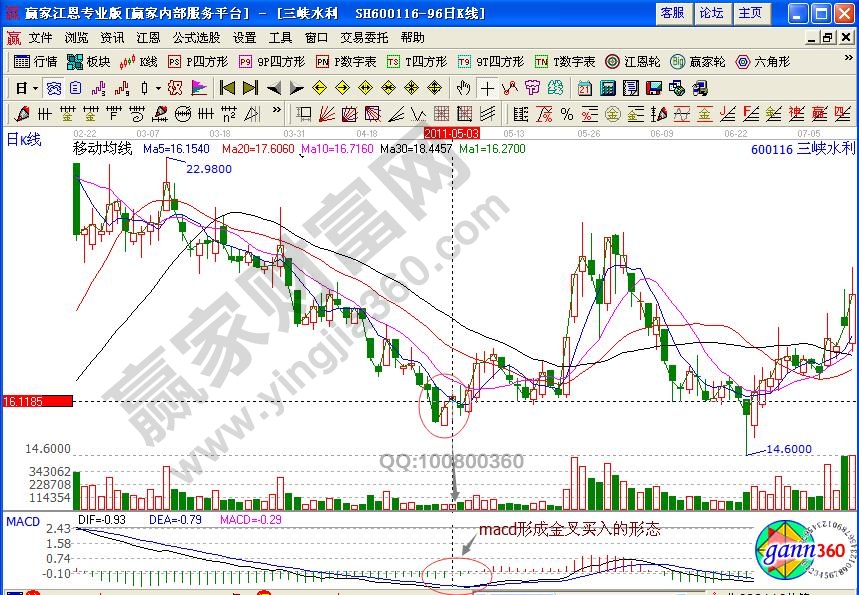
Task: Click the wave-9 staircase icon
Action: point(122,88)
